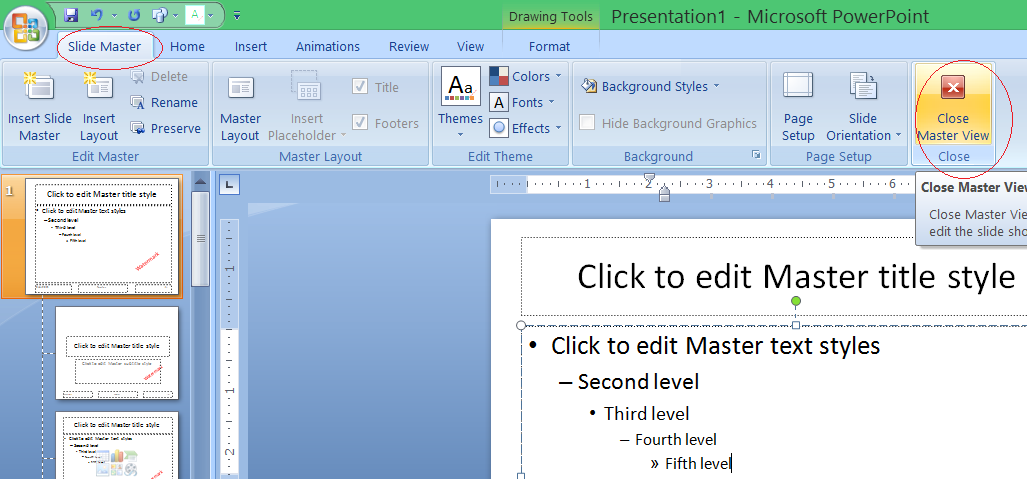Redo the last action

[x=134, y=14]
